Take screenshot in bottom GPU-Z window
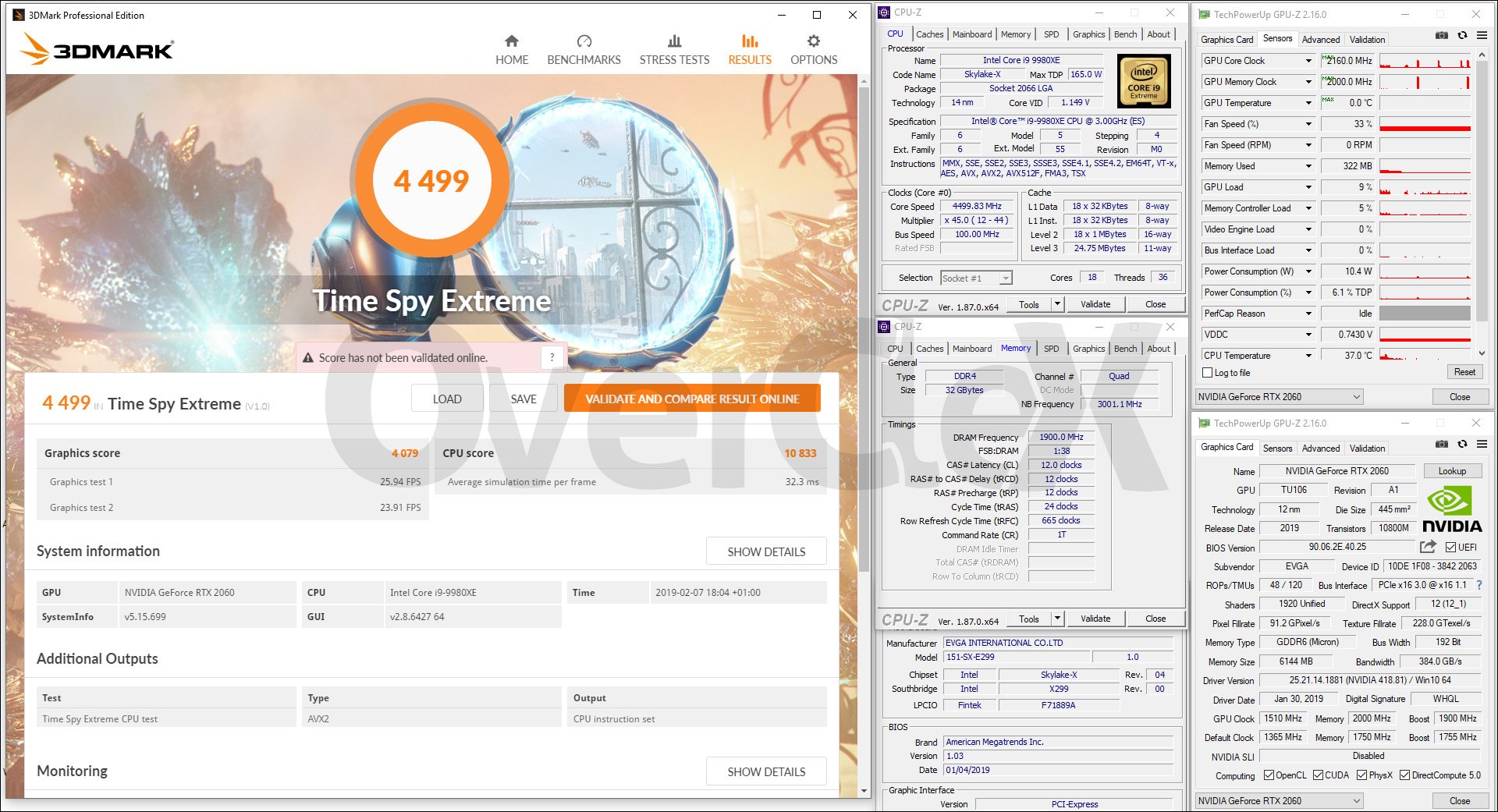The width and height of the screenshot is (1498, 812). click(1442, 444)
